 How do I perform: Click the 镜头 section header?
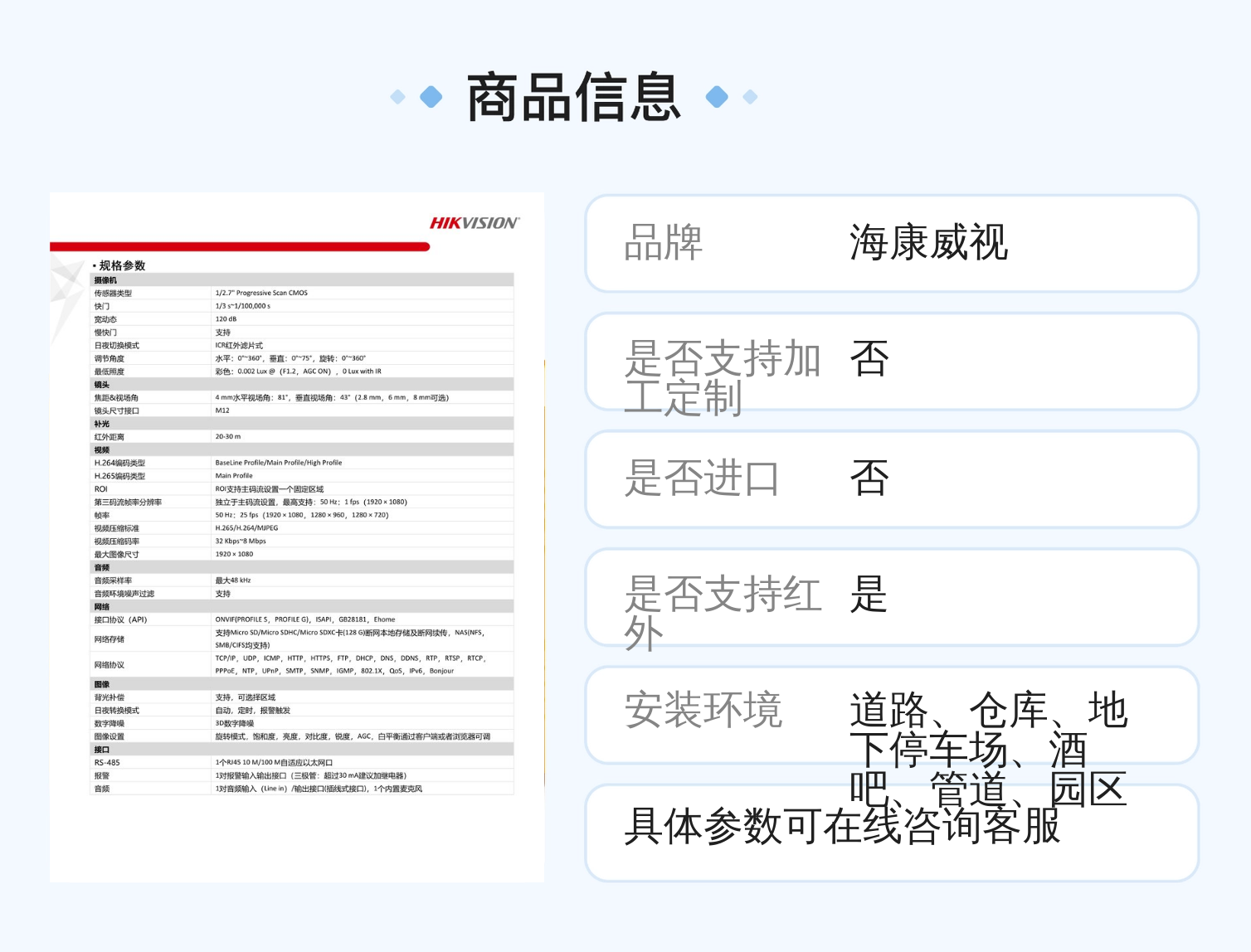point(302,385)
